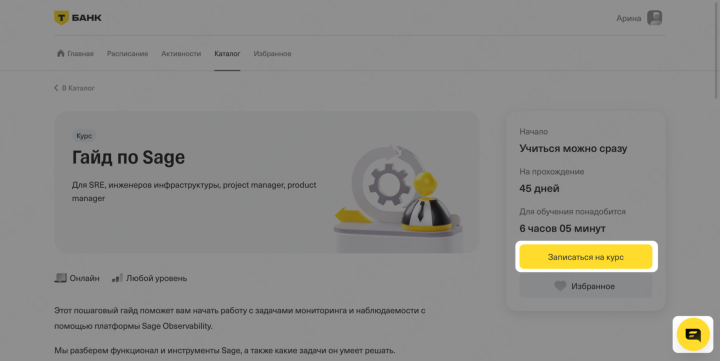Click the back chevron before В Каталог
The image size is (720, 361).
tap(56, 88)
